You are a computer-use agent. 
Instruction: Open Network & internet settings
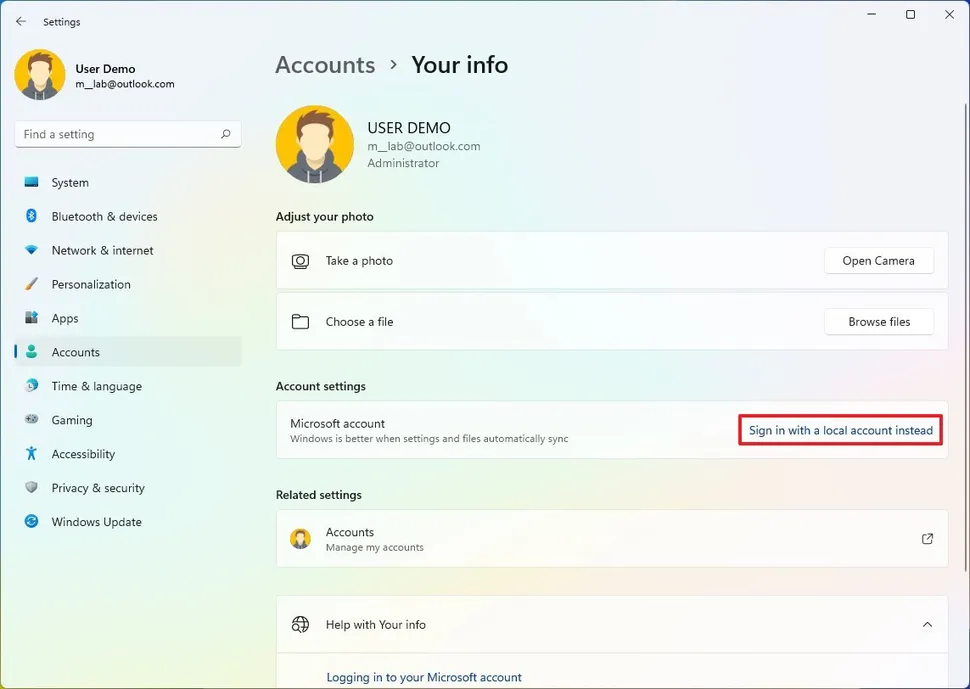click(x=102, y=251)
